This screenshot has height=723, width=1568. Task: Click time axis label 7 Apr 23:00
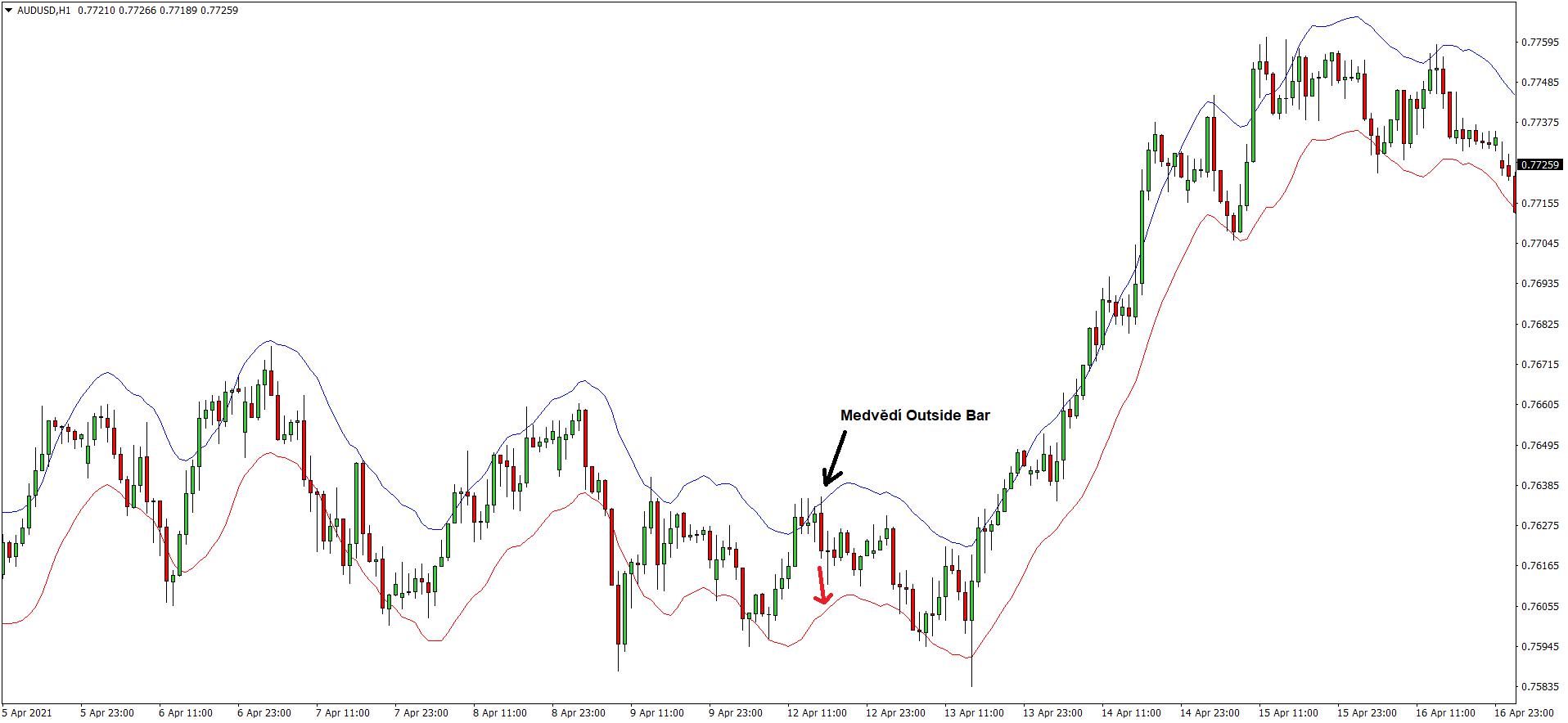coord(421,712)
